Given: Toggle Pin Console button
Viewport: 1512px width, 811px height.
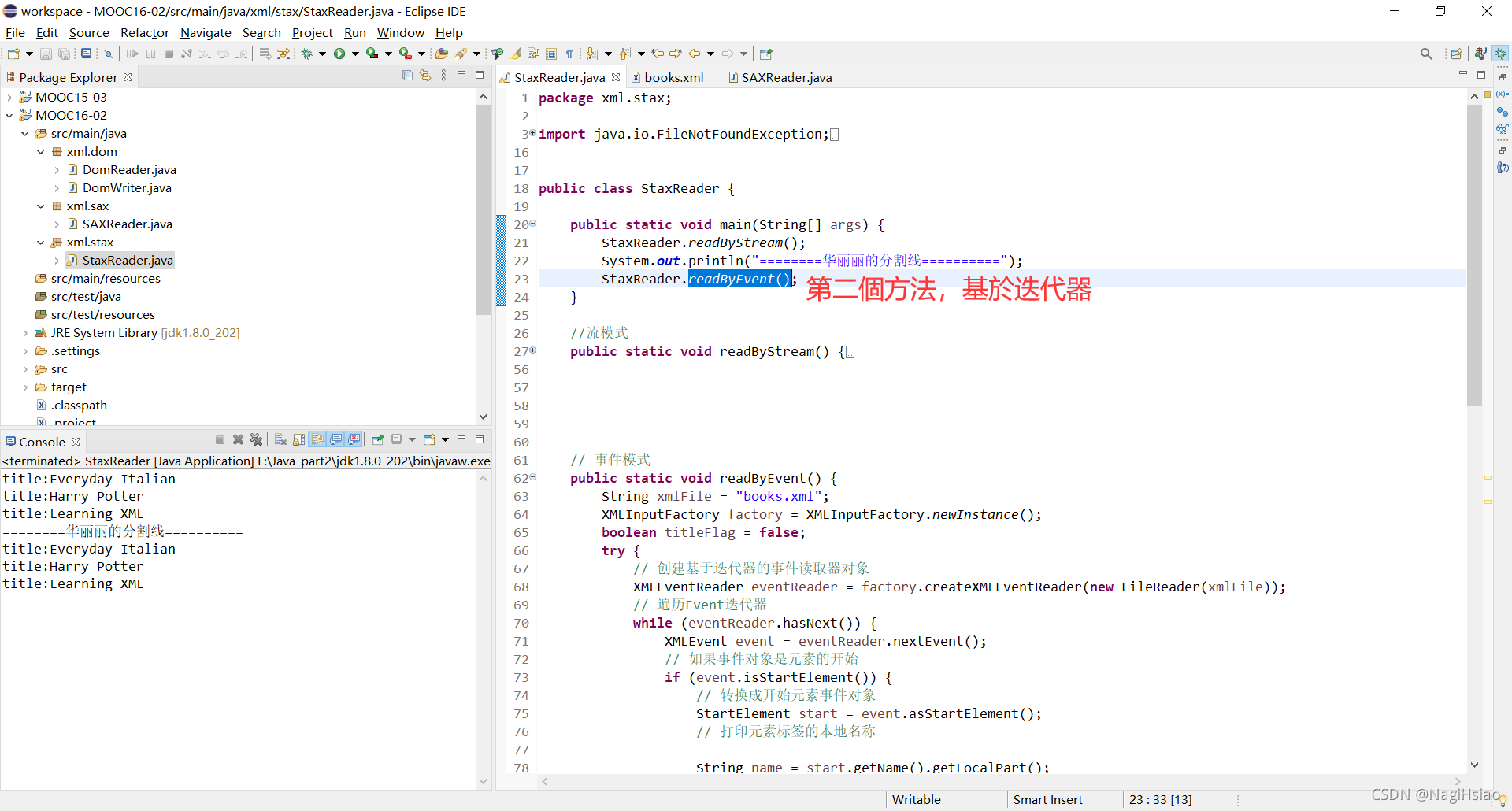Looking at the screenshot, I should (378, 439).
